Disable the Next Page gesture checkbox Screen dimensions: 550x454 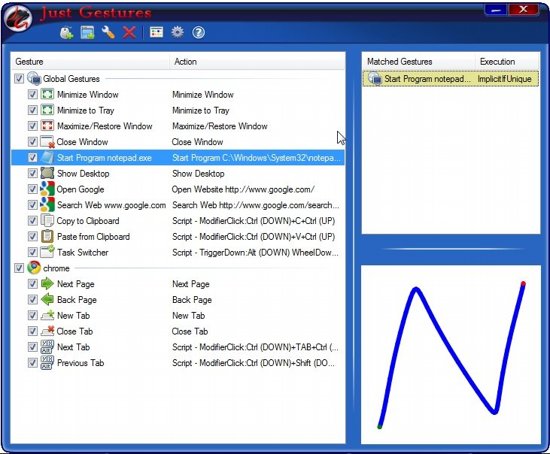[33, 284]
